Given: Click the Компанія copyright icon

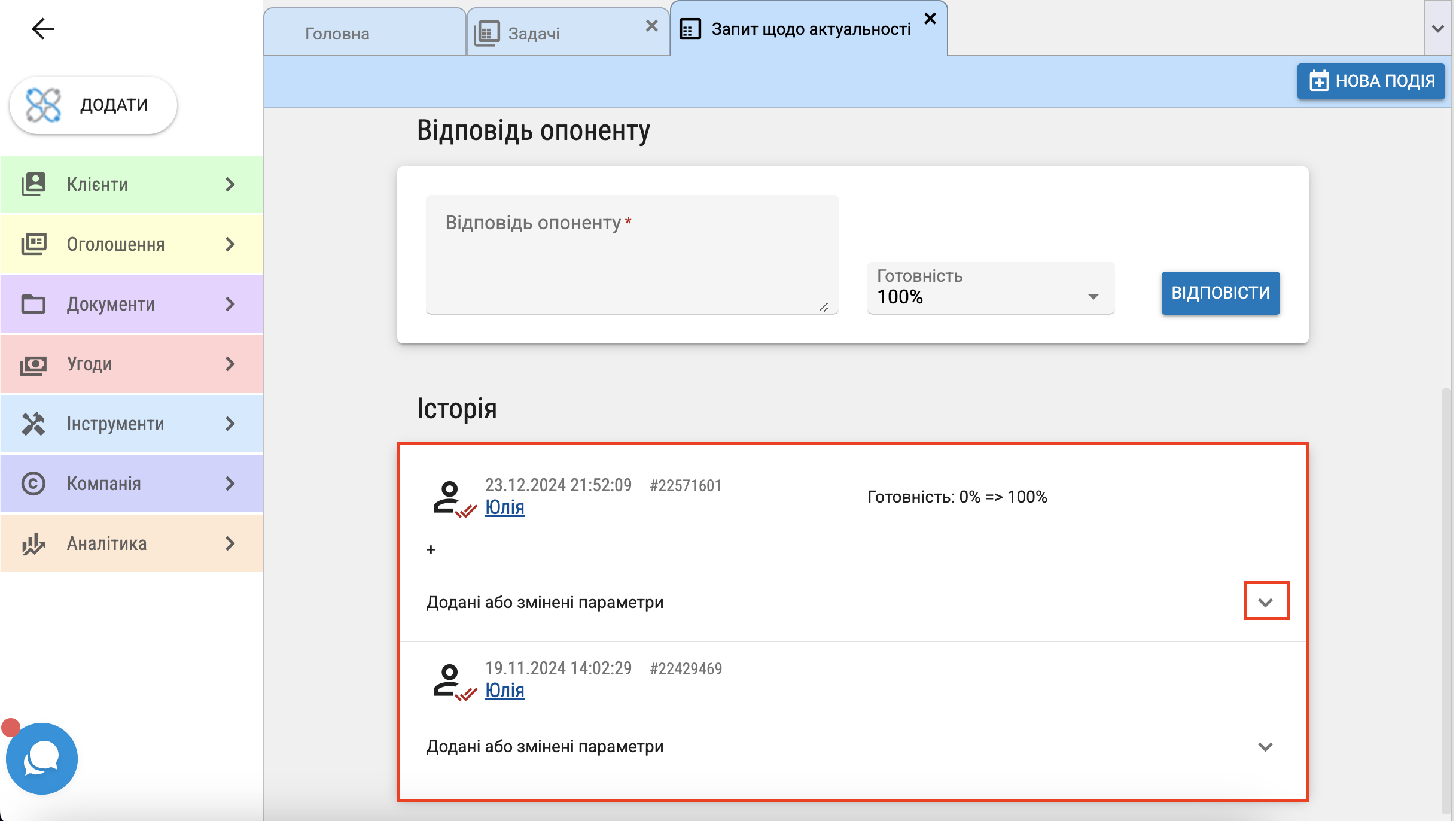Looking at the screenshot, I should point(33,484).
